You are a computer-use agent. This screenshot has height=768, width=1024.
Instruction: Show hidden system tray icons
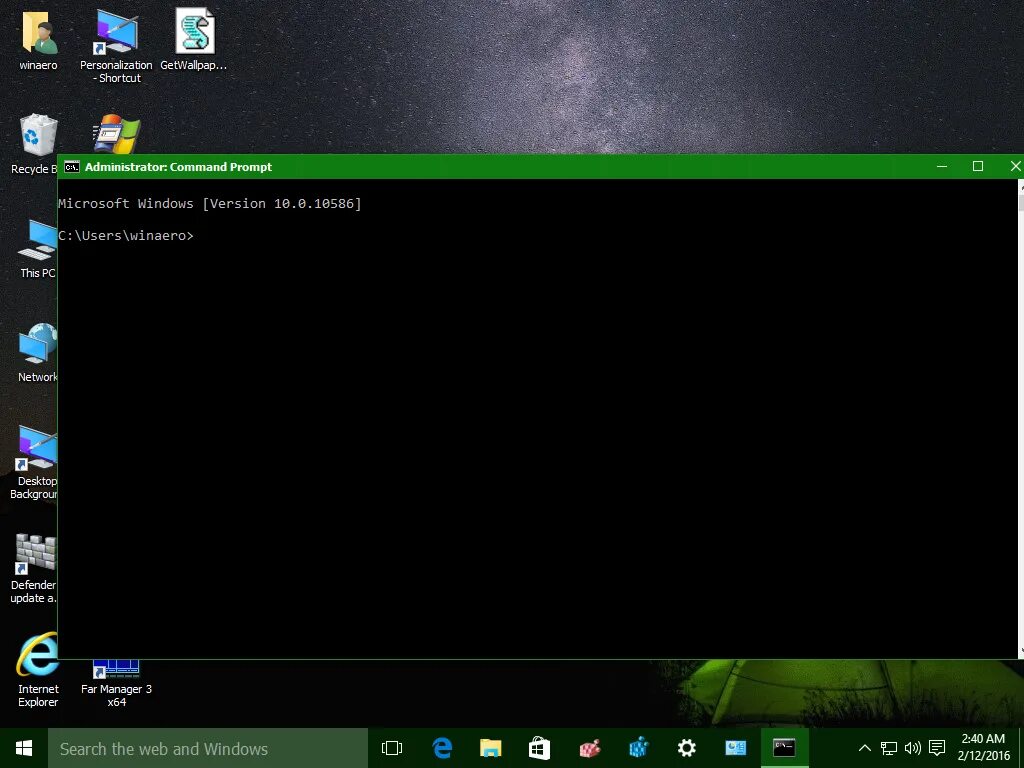click(x=865, y=748)
